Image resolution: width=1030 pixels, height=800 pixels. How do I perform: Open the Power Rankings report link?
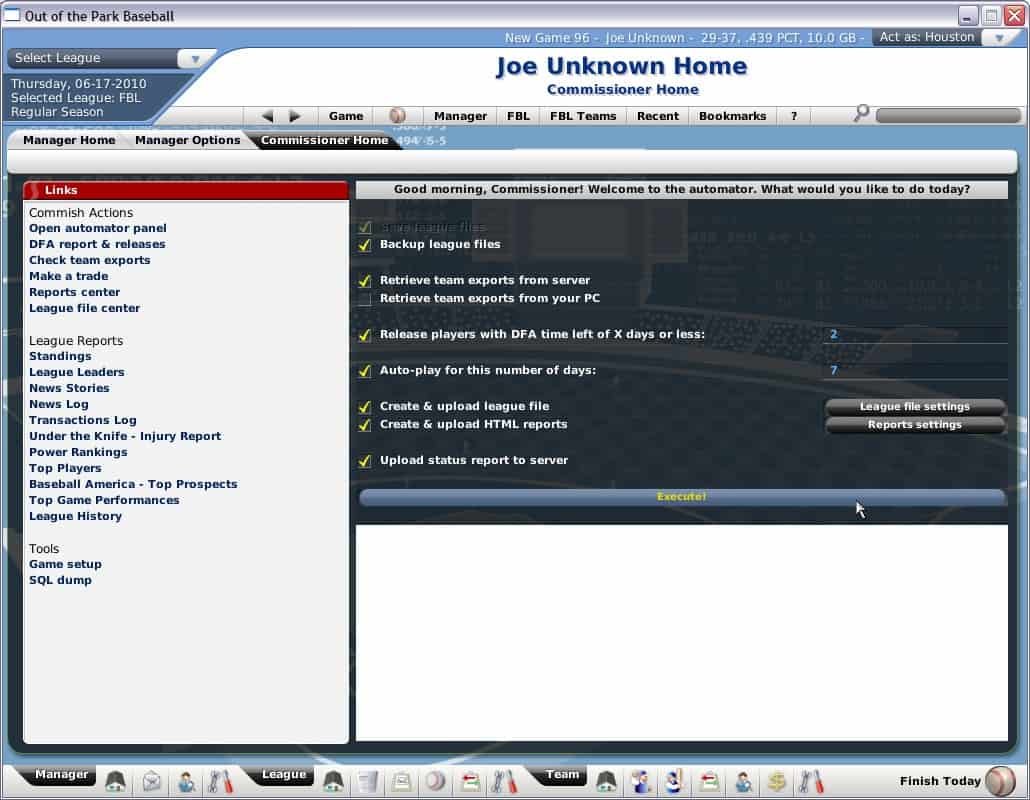tap(78, 452)
